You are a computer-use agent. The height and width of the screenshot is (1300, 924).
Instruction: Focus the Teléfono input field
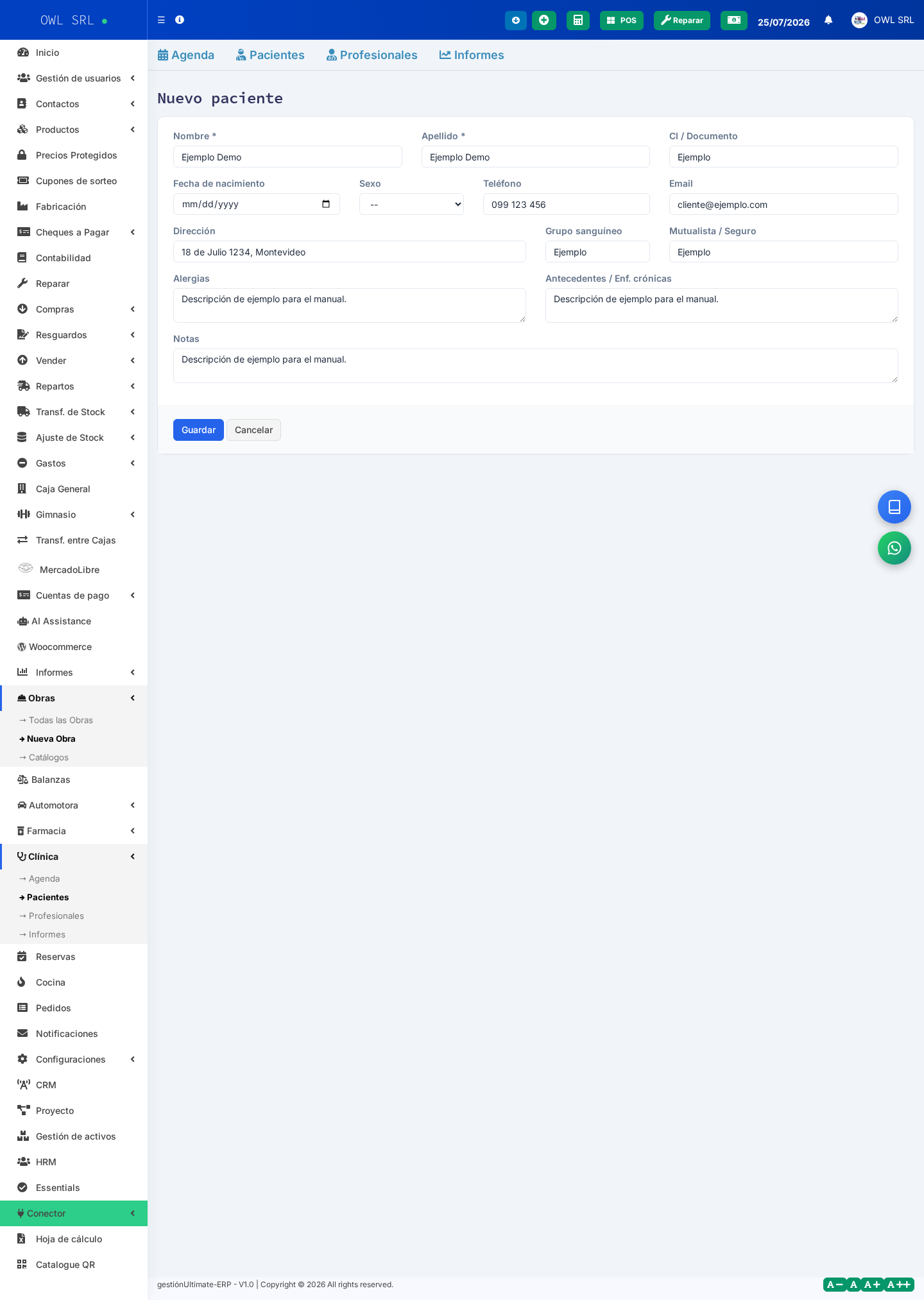pyautogui.click(x=566, y=204)
